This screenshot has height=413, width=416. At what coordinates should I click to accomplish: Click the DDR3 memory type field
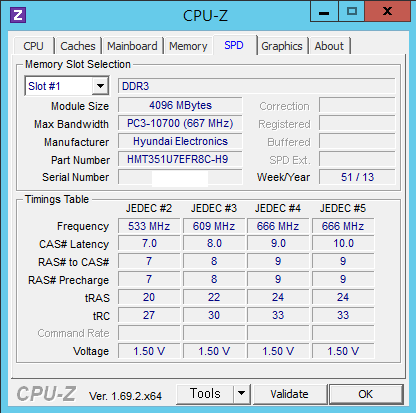257,86
